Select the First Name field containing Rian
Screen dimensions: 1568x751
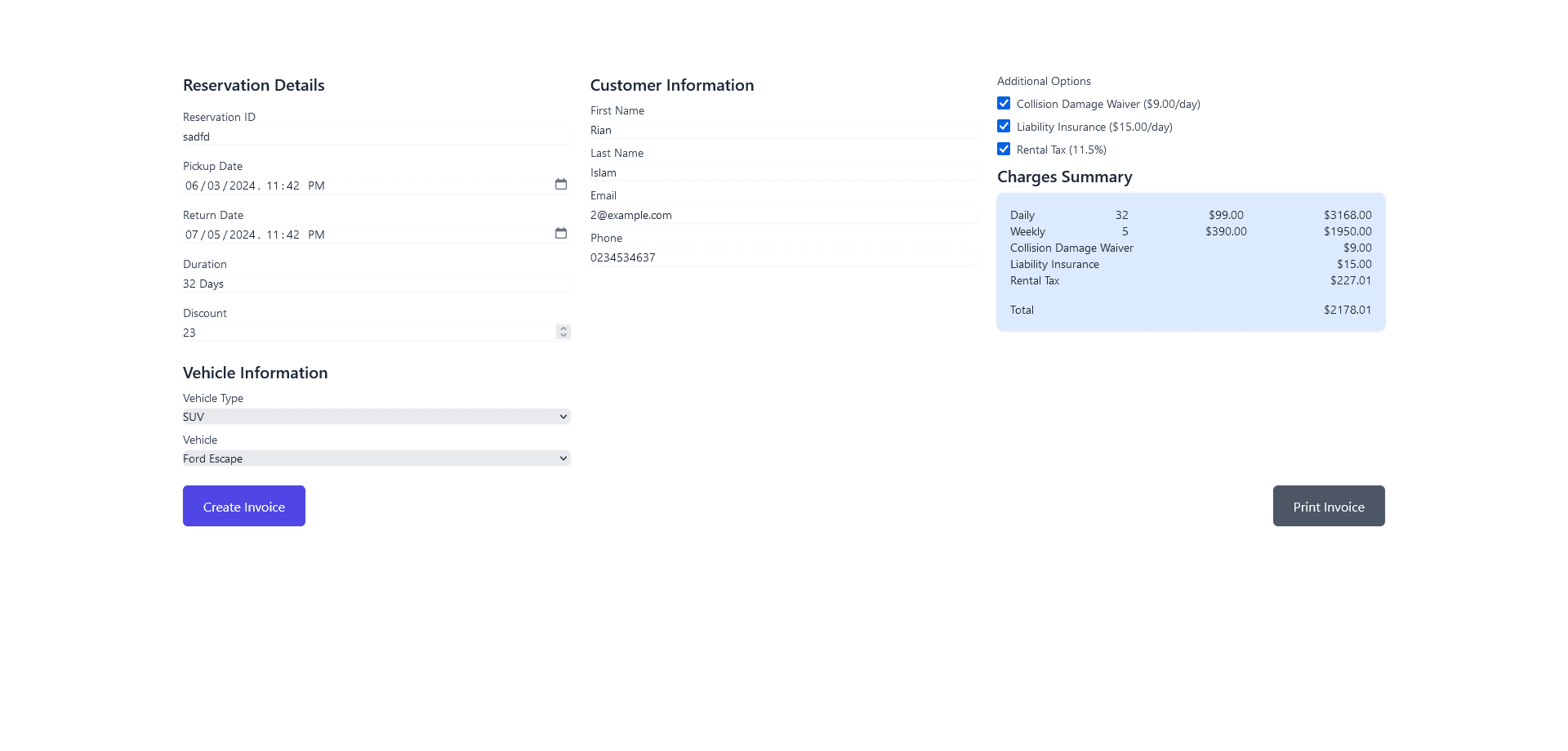[784, 130]
